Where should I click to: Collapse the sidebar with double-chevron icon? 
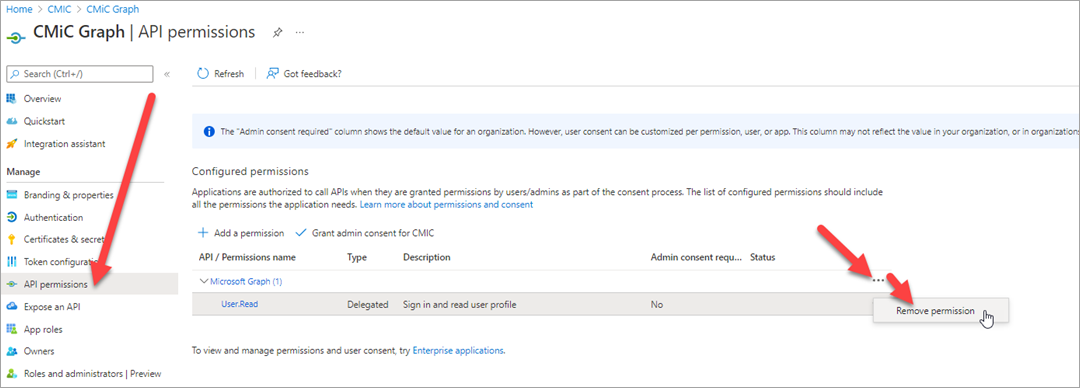(x=167, y=74)
